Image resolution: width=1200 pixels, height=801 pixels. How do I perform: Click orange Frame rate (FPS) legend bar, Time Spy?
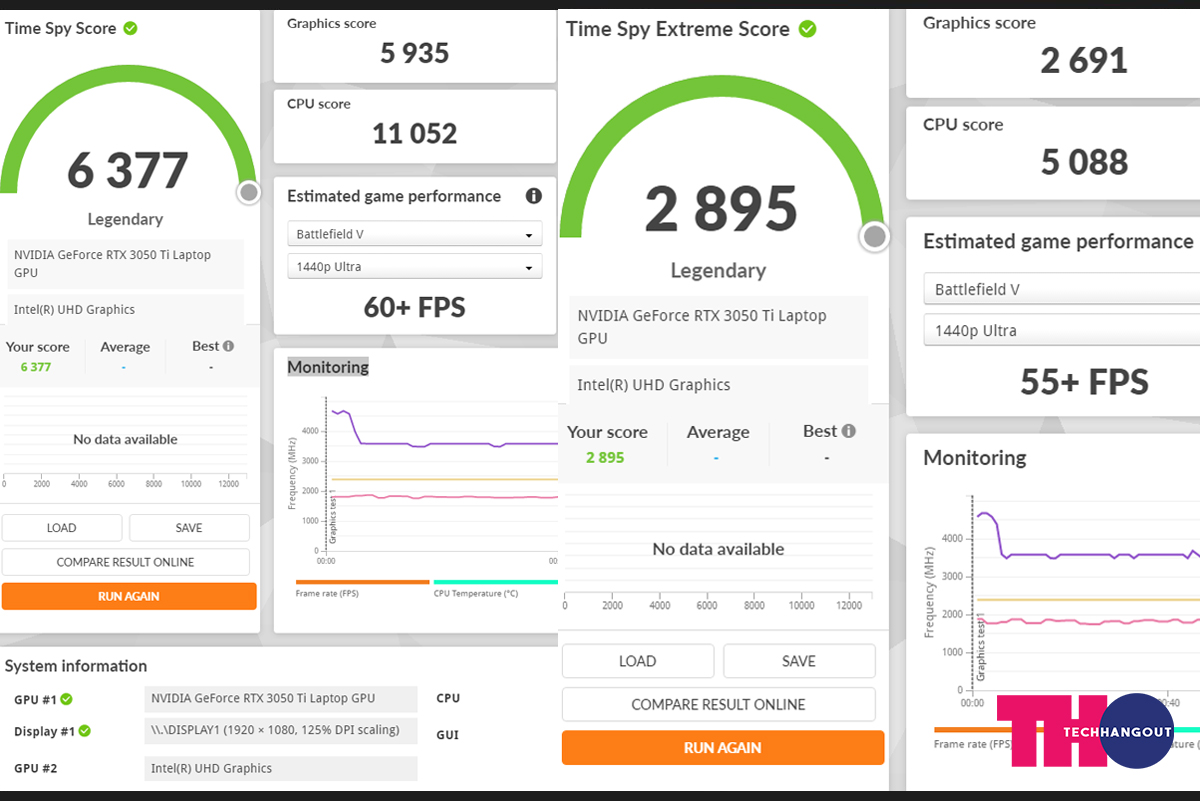pyautogui.click(x=362, y=581)
